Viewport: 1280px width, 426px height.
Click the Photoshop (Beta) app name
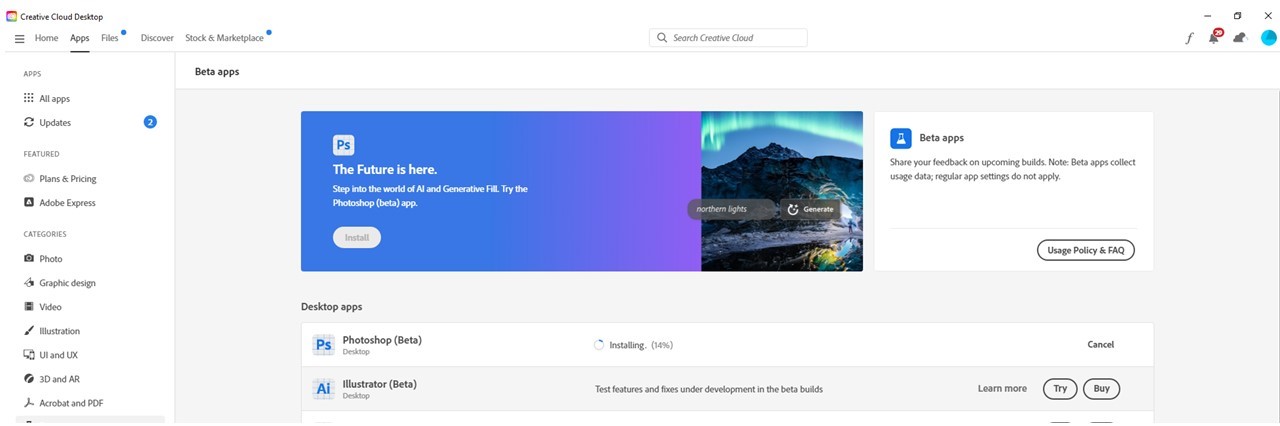[382, 340]
